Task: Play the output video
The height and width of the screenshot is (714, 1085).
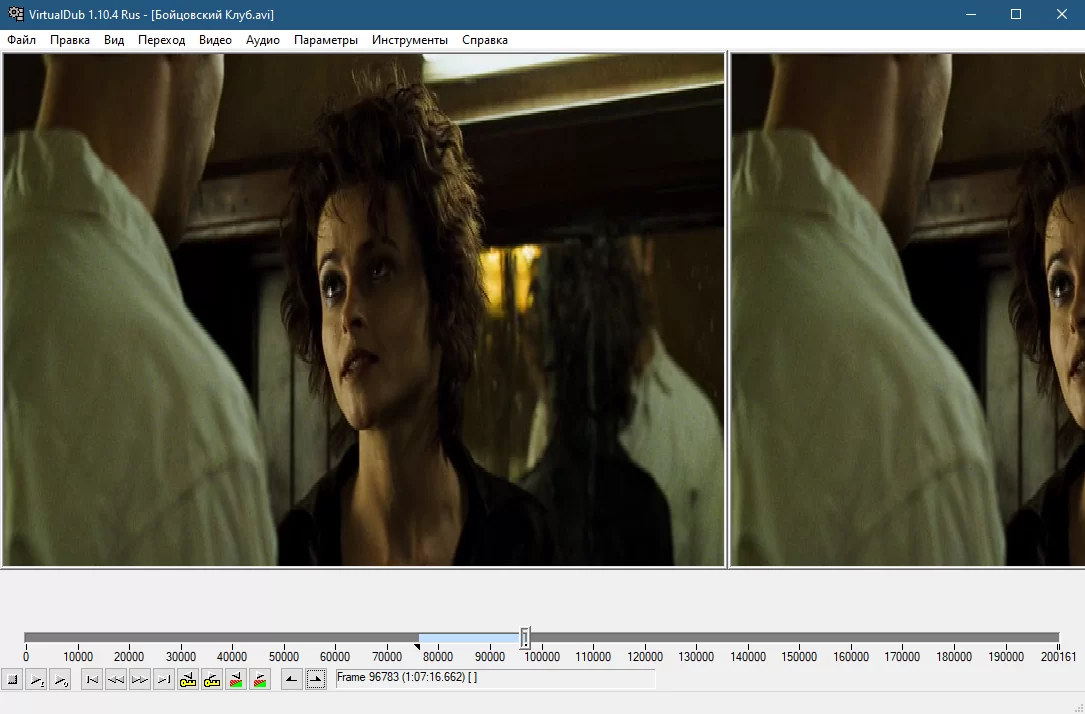Action: coord(61,679)
